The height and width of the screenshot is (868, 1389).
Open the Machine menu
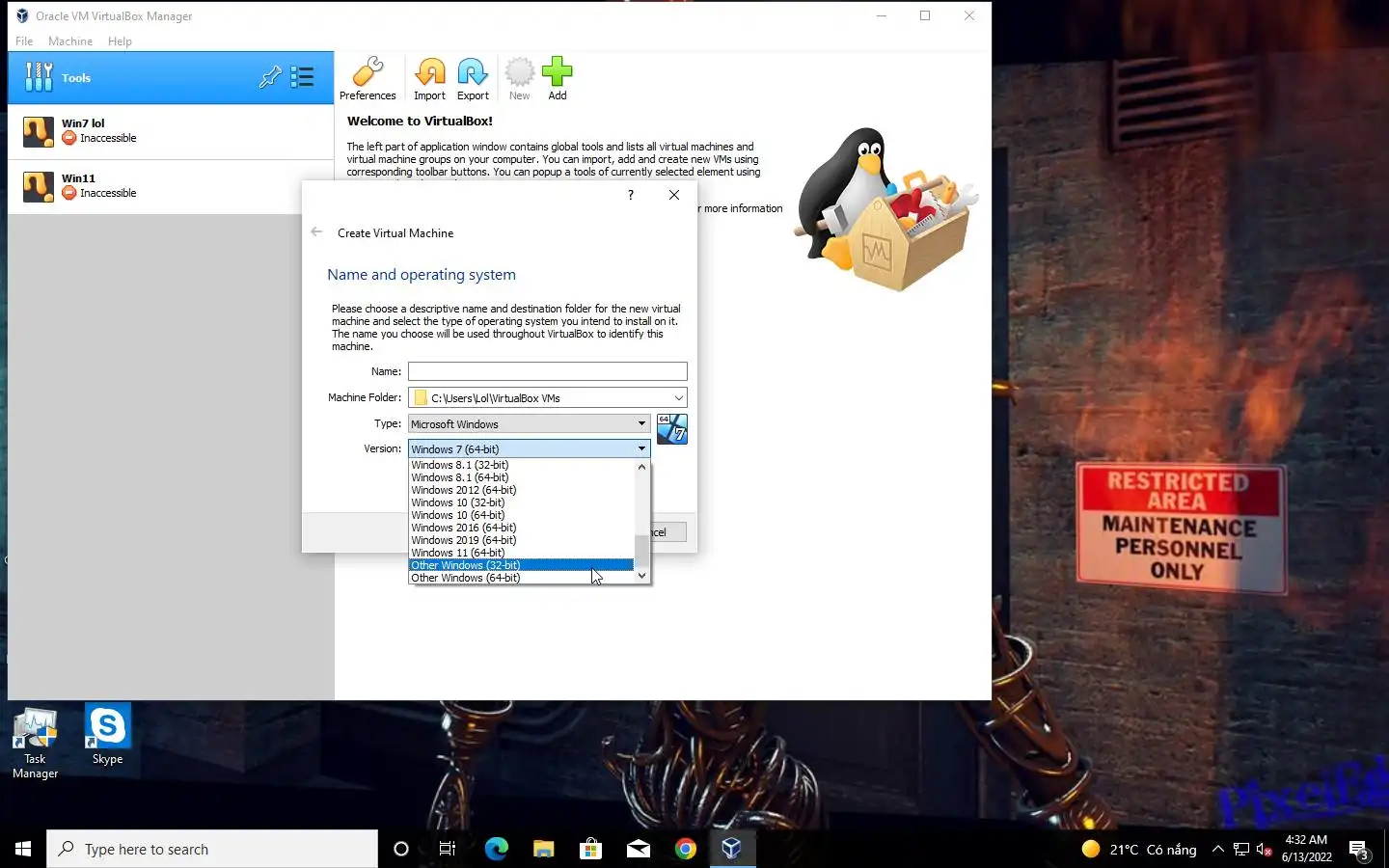pyautogui.click(x=70, y=41)
